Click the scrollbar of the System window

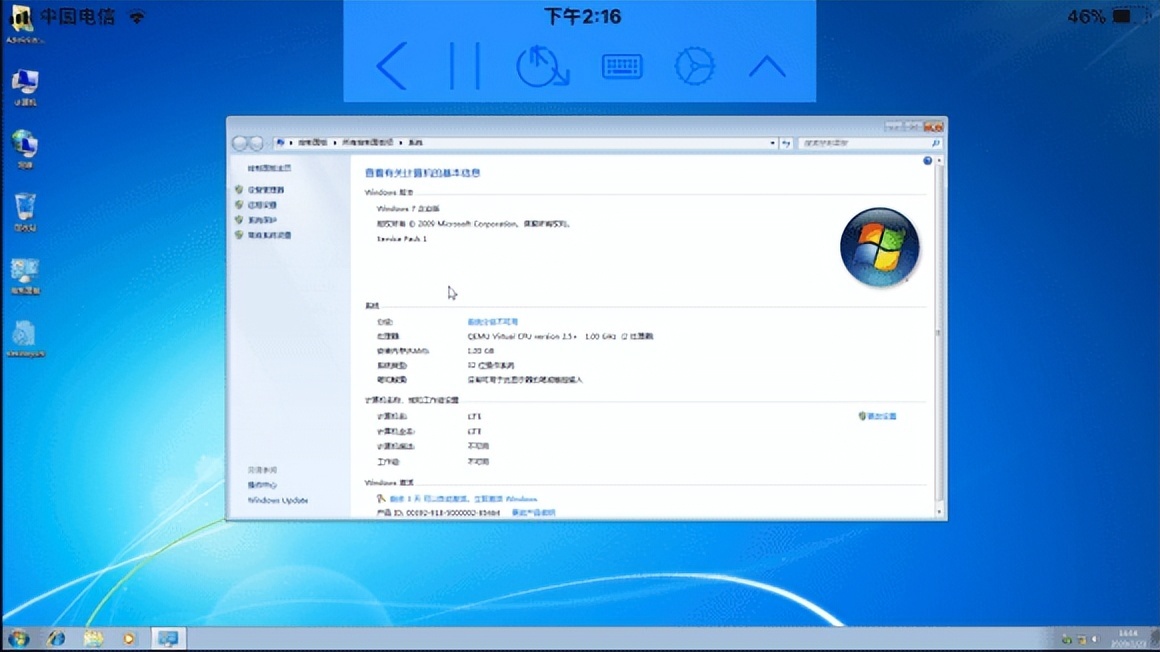[x=940, y=334]
